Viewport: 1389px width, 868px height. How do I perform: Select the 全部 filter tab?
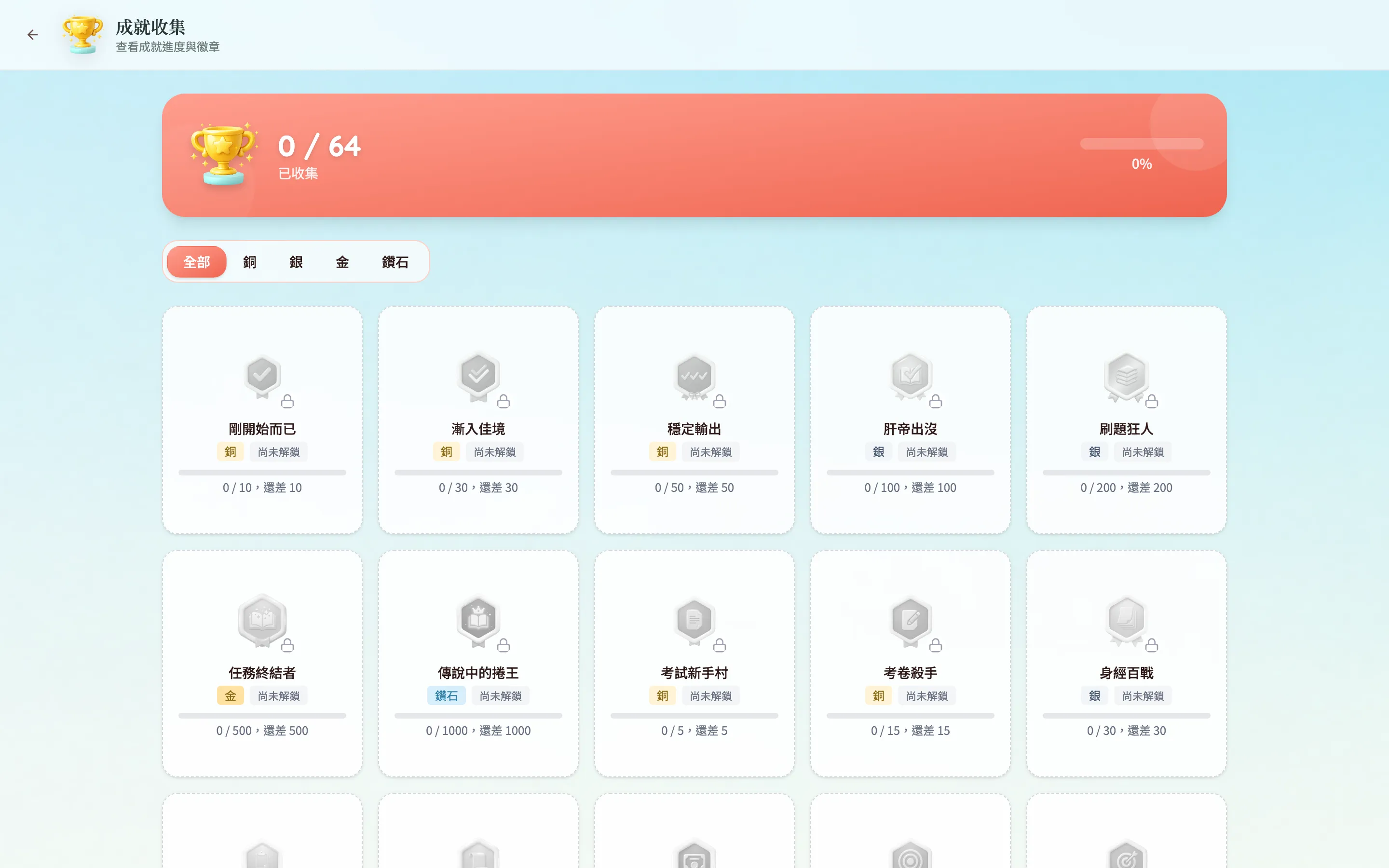click(196, 262)
